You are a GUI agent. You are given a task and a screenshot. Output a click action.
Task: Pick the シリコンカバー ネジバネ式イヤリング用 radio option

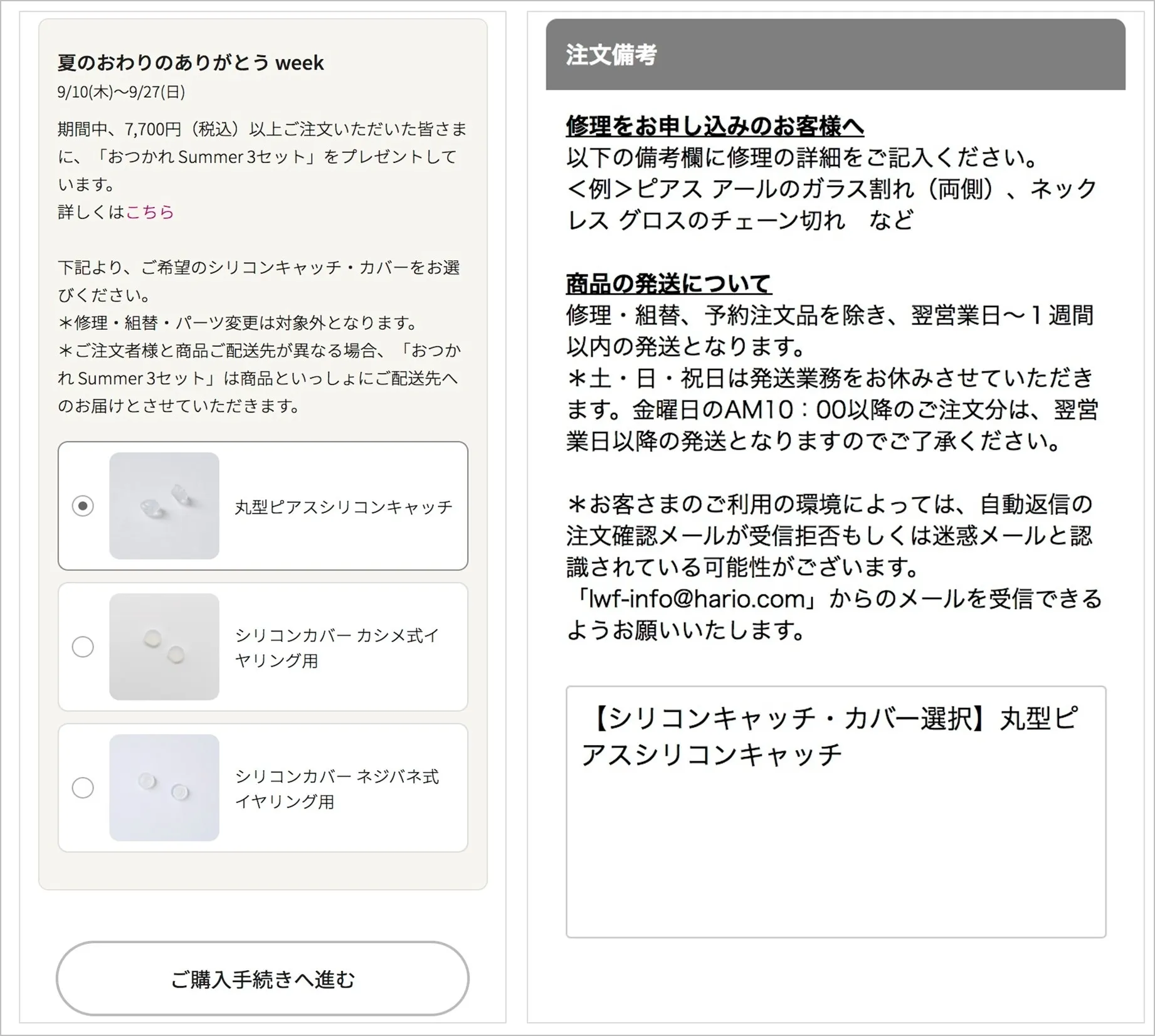[x=83, y=788]
